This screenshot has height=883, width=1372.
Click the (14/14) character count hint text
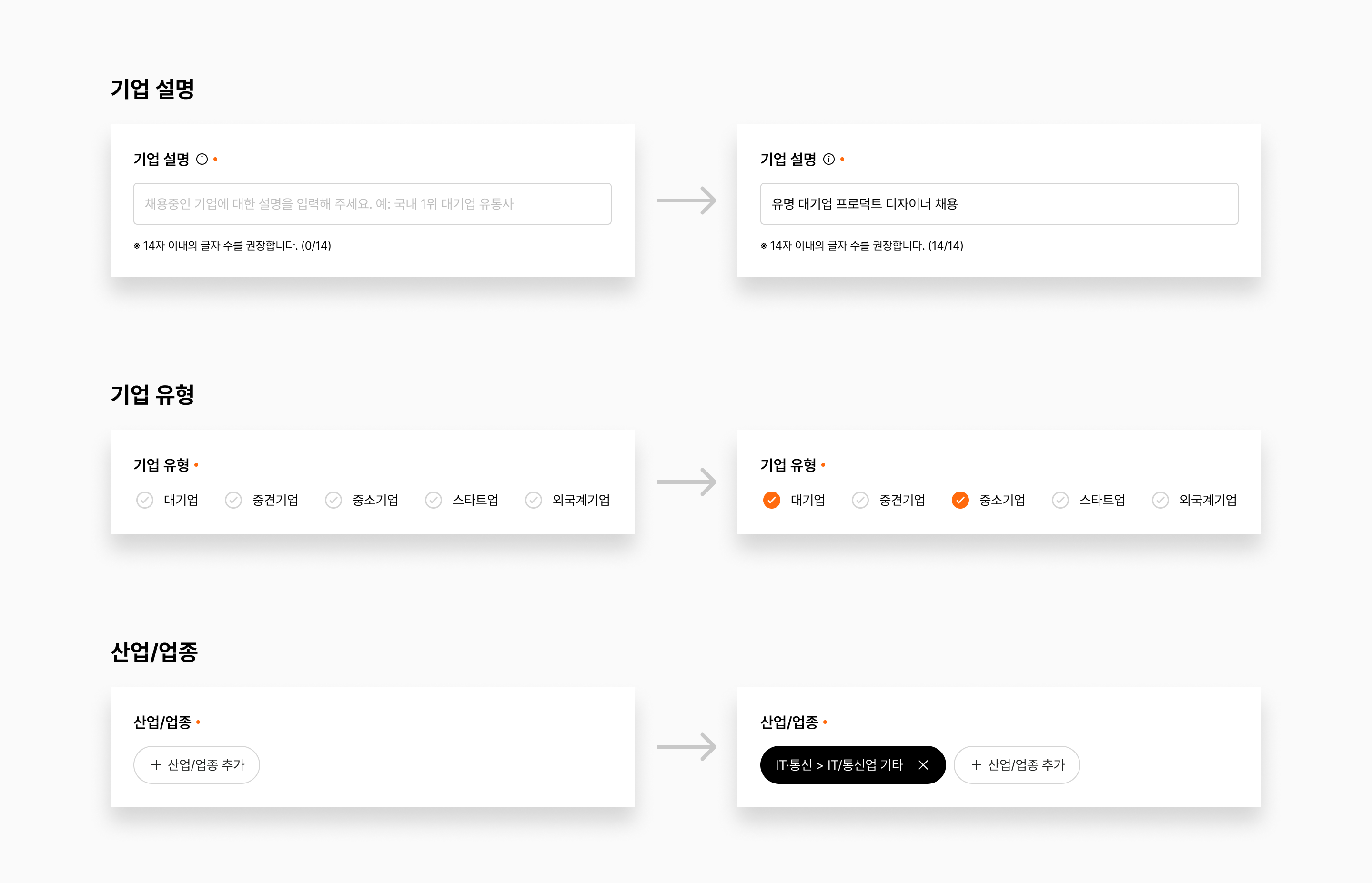pyautogui.click(x=946, y=246)
